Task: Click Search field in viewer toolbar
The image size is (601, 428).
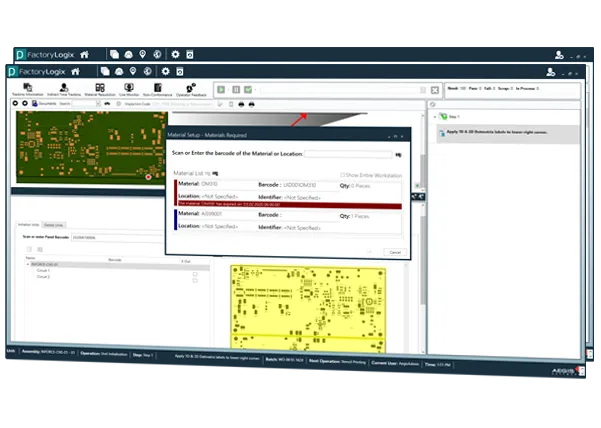Action: [84, 103]
